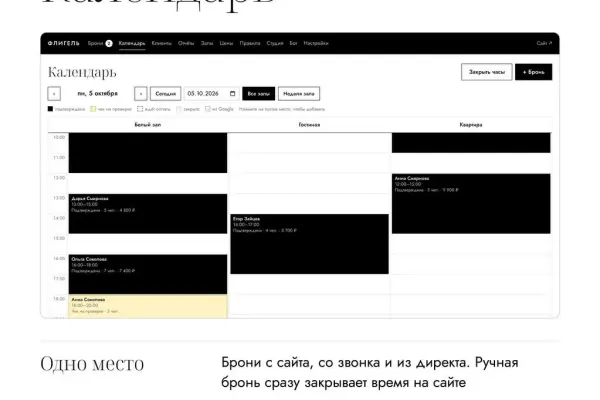This screenshot has height=400, width=600.
Task: Click the 15:00 time label
Action: (59, 238)
